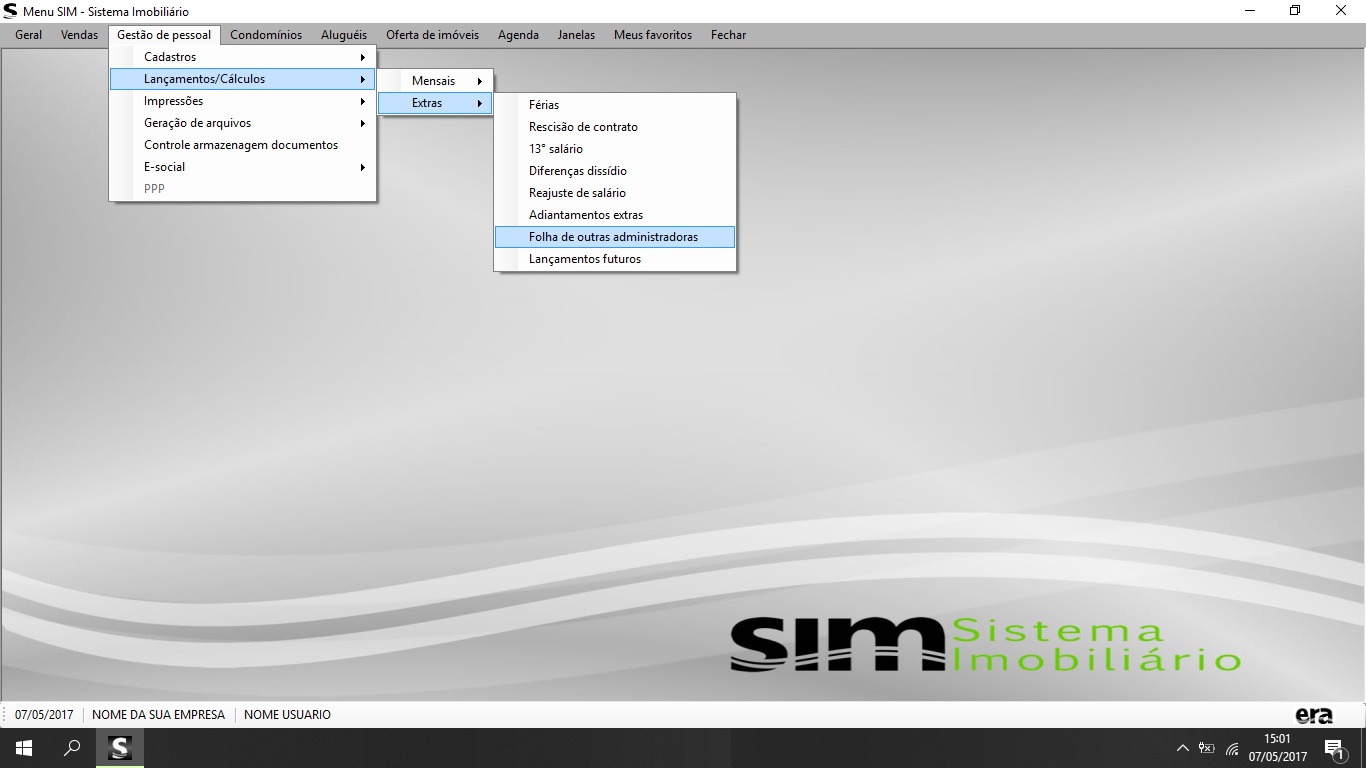Open the taskbar clock and date

(1277, 748)
